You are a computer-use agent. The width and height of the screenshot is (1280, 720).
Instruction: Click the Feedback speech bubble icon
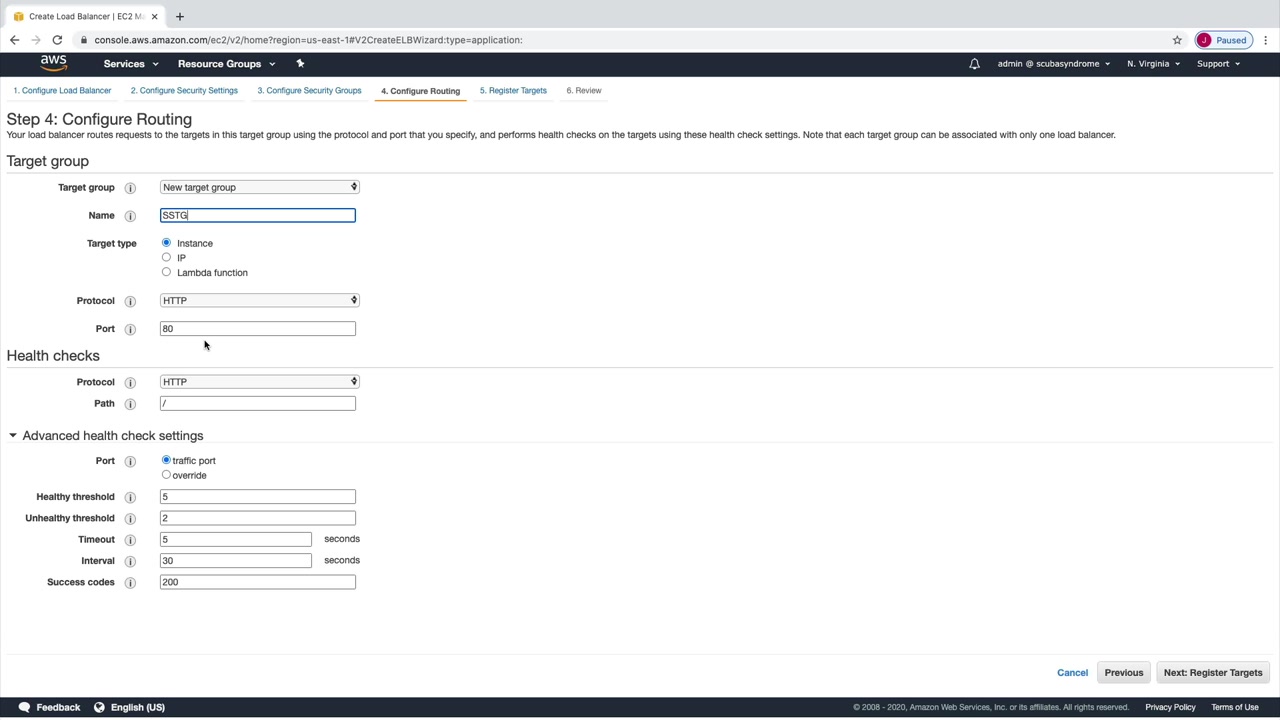tap(24, 707)
